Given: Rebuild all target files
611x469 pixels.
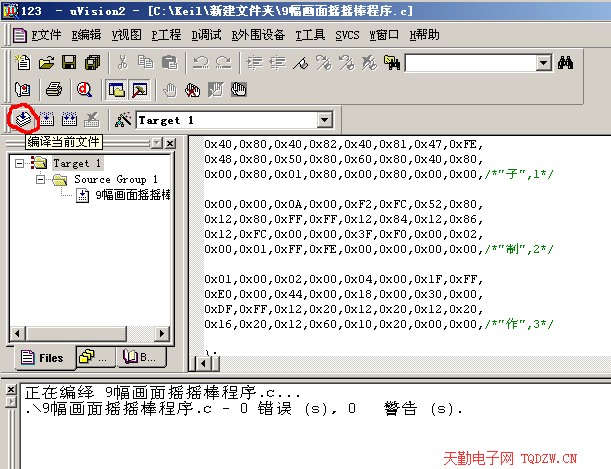Looking at the screenshot, I should pos(69,119).
